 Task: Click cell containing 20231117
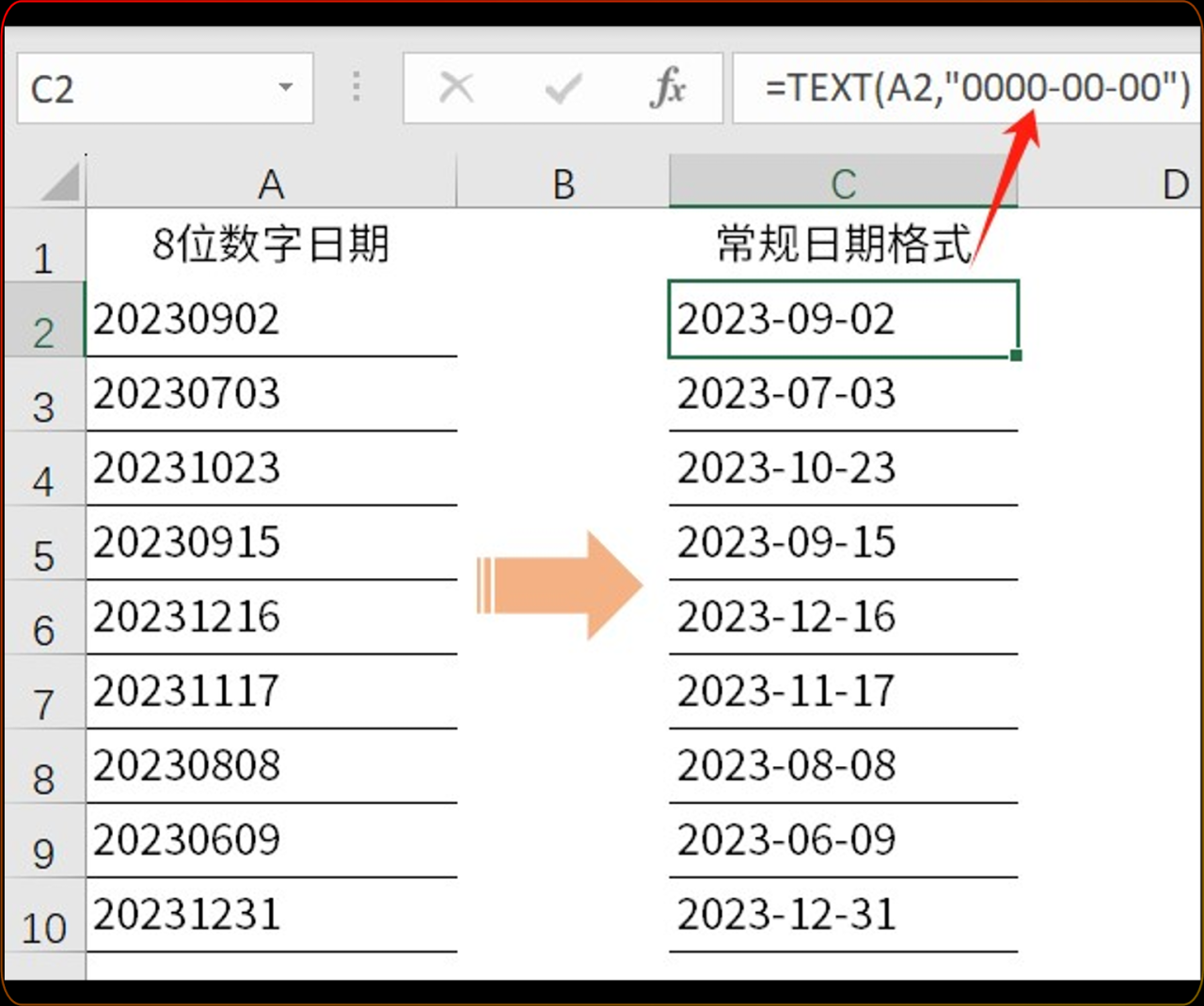pyautogui.click(x=271, y=691)
